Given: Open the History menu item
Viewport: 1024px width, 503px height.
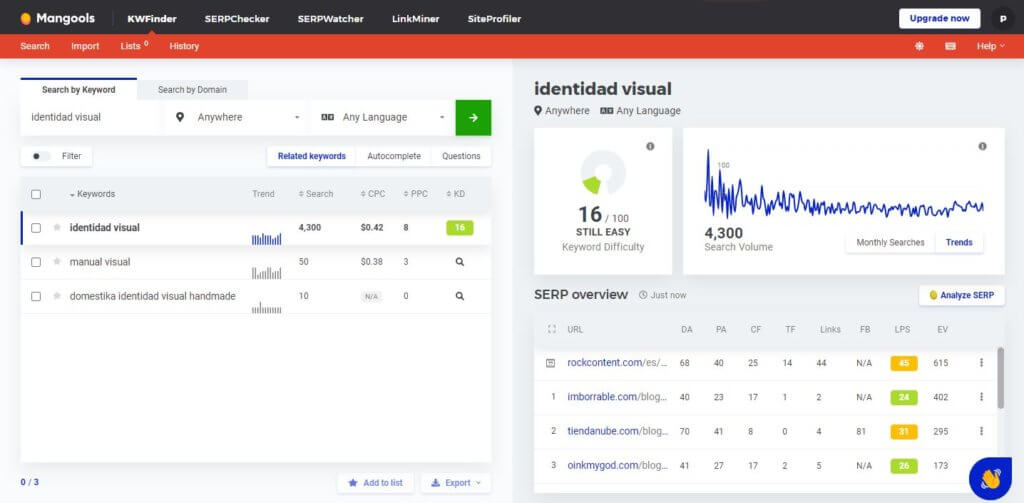Looking at the screenshot, I should (184, 46).
